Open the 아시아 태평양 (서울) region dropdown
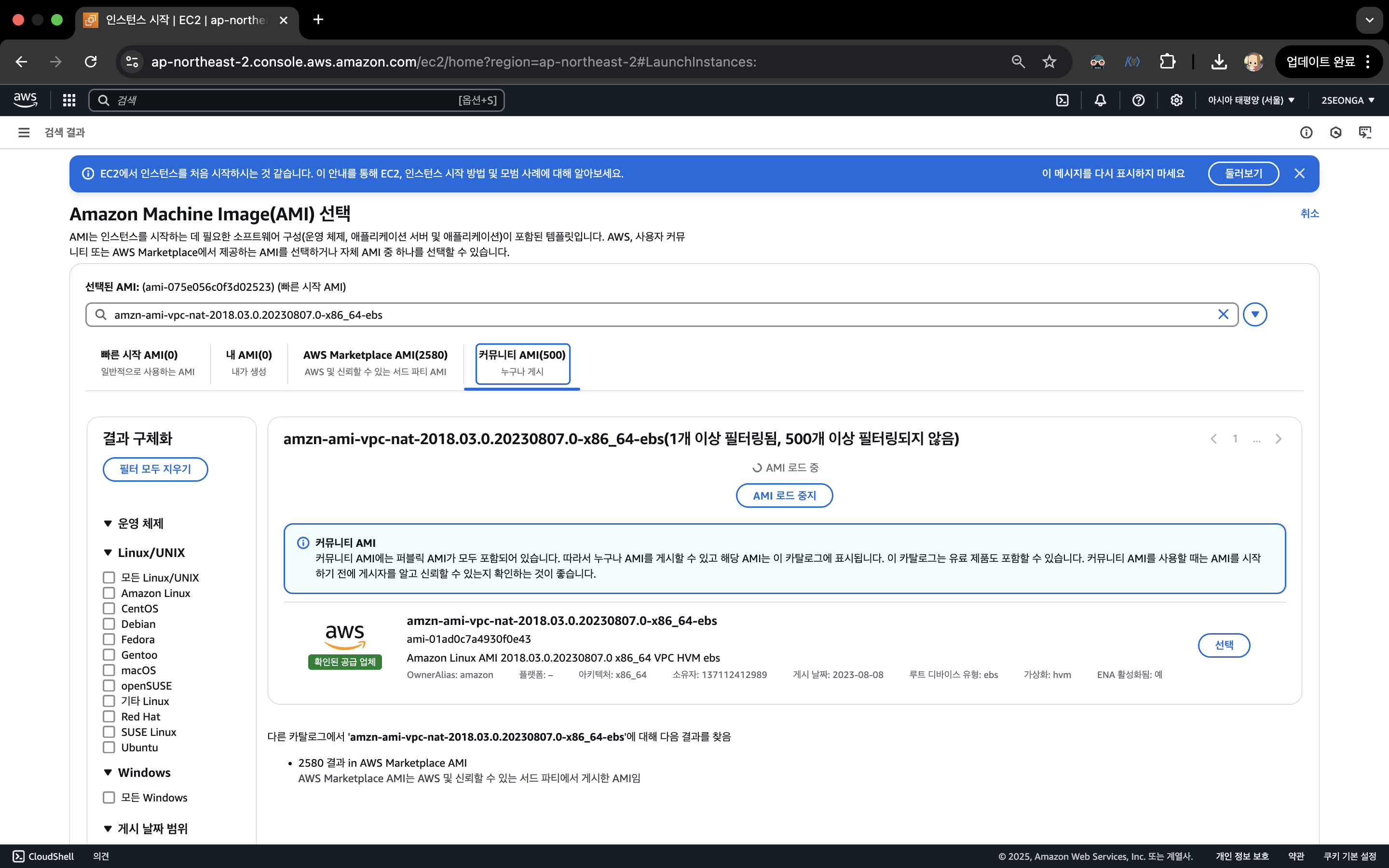 (x=1251, y=100)
